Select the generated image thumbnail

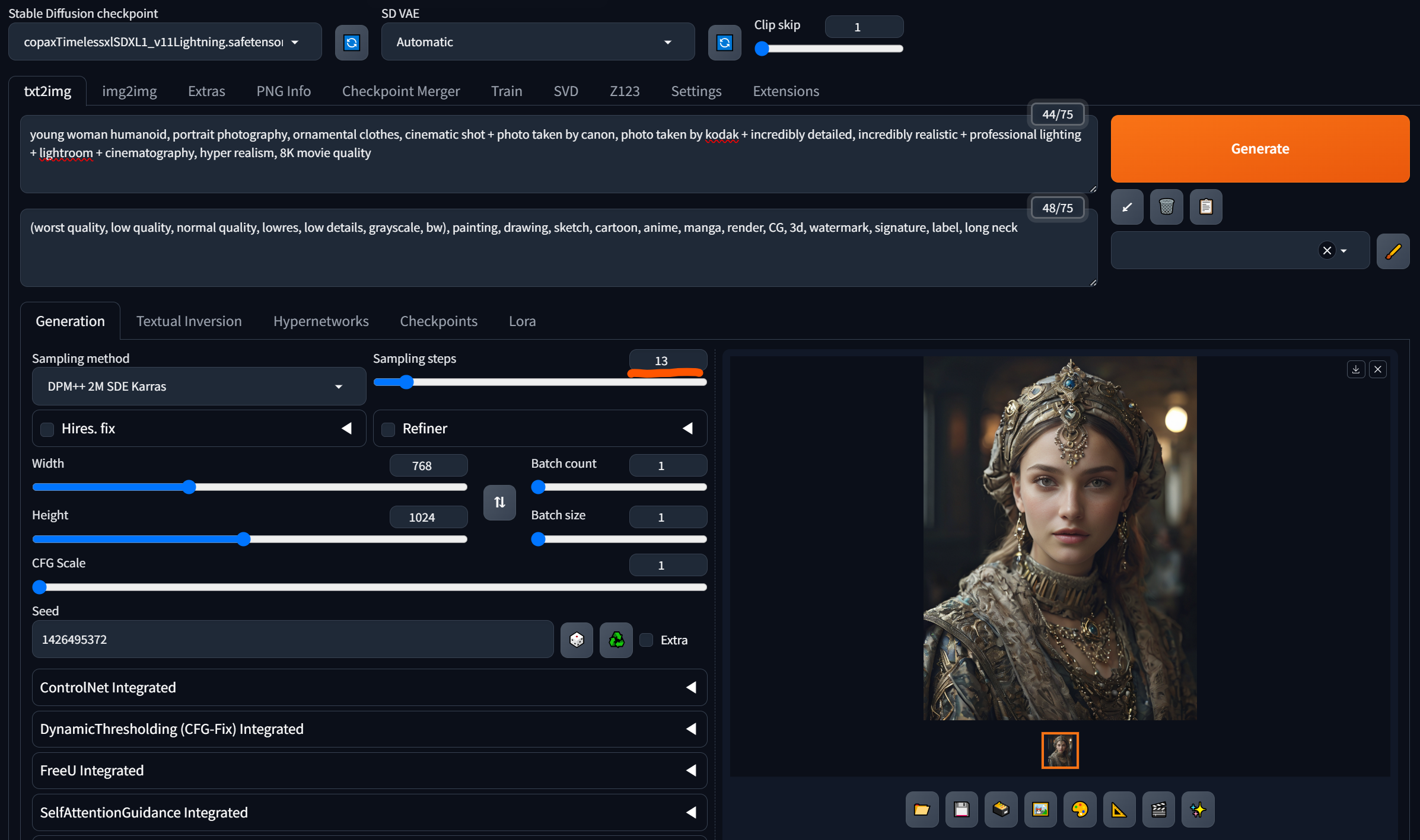pos(1059,750)
